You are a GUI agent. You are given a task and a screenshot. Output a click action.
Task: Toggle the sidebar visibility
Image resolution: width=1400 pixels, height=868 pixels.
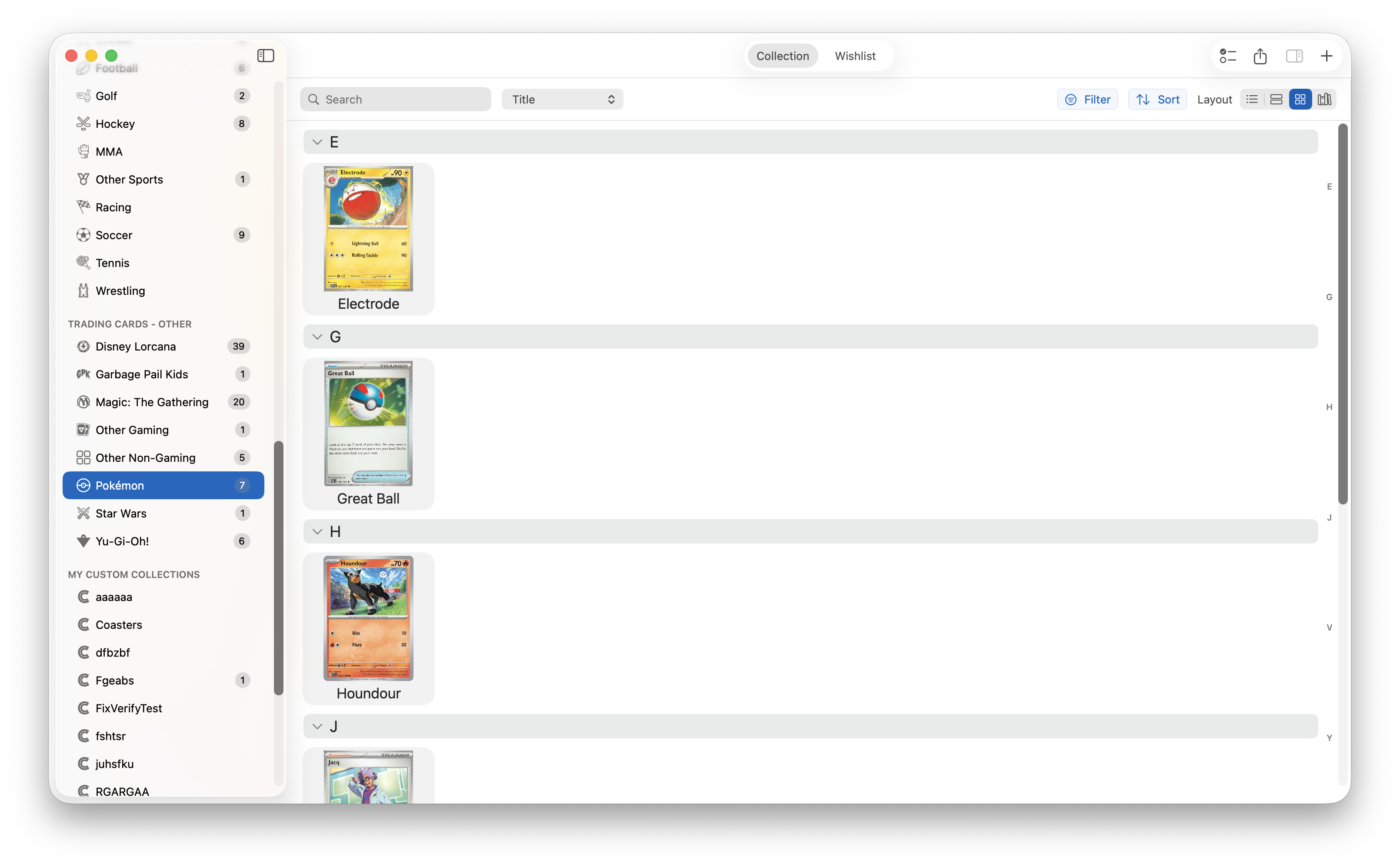265,56
